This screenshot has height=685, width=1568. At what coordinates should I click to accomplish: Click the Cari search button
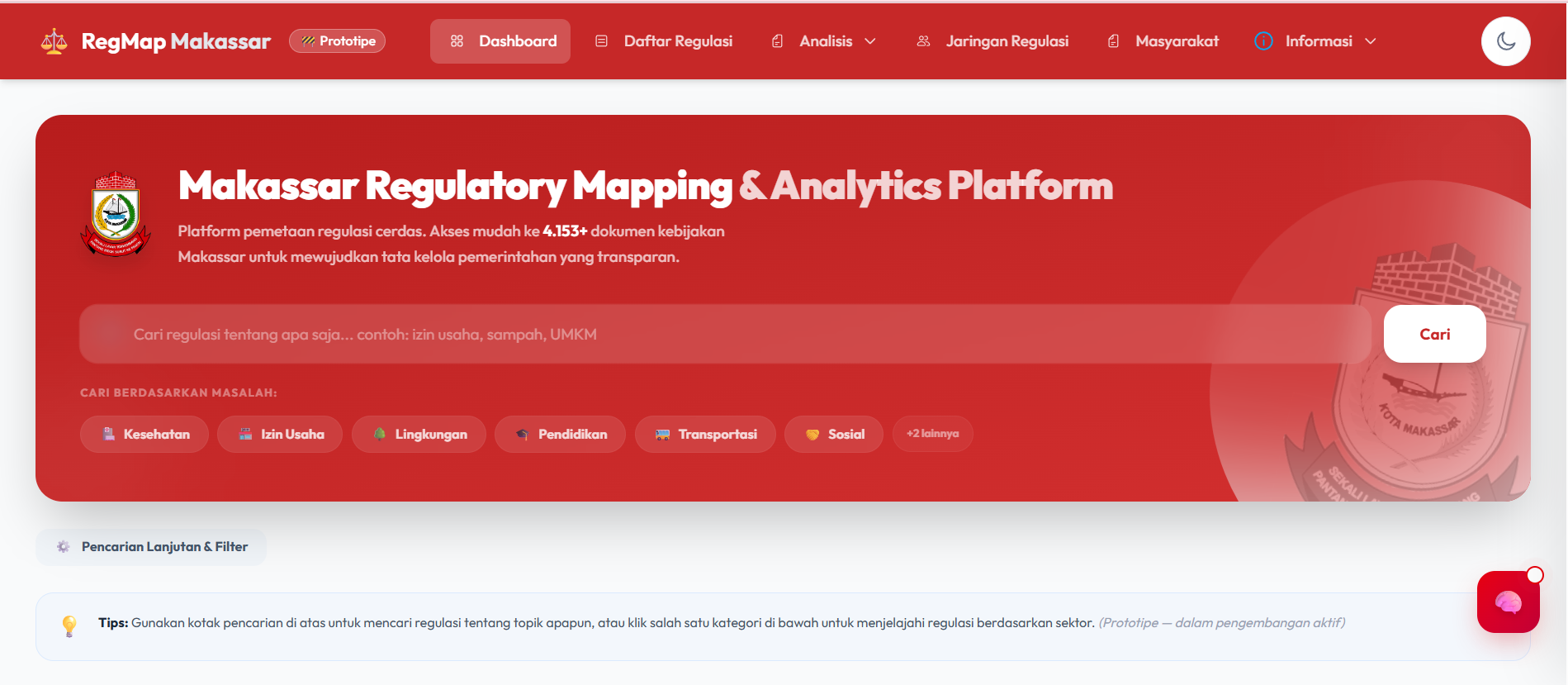[x=1435, y=334]
